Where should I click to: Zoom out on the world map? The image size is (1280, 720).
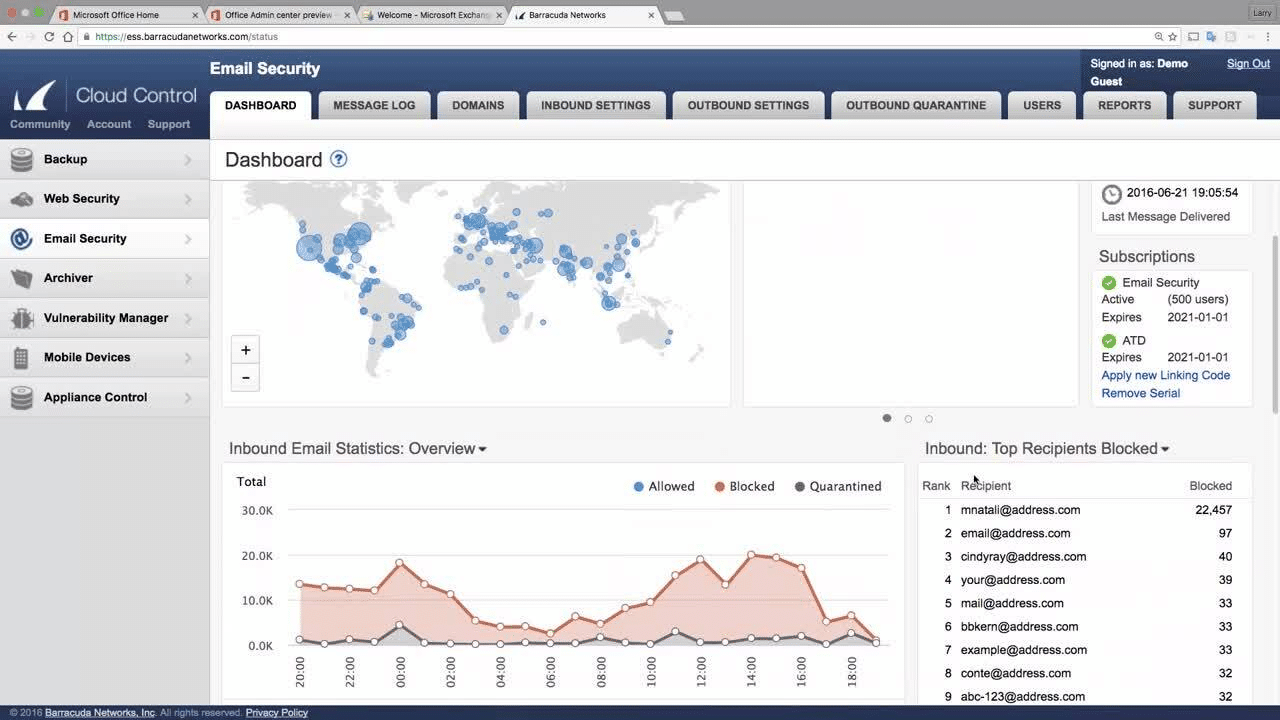(245, 377)
